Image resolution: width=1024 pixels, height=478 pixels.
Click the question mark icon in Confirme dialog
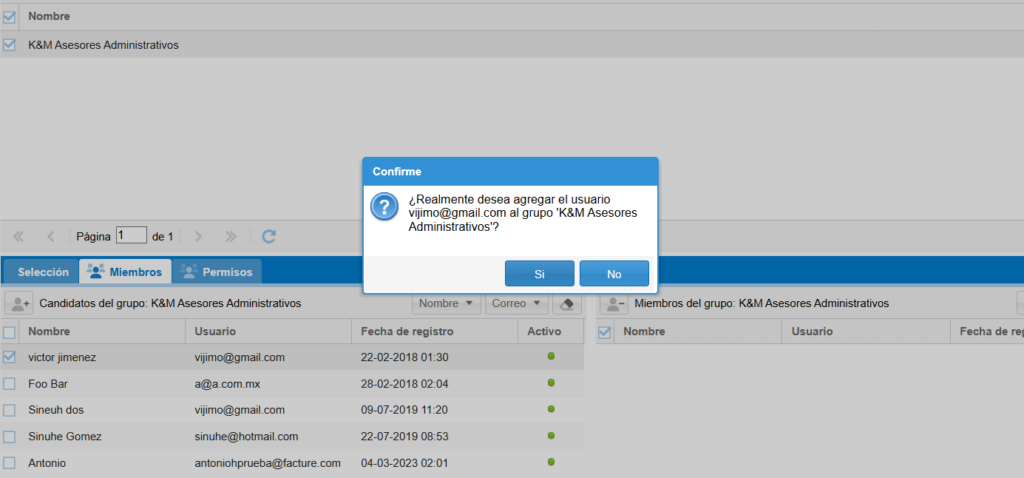click(x=383, y=208)
